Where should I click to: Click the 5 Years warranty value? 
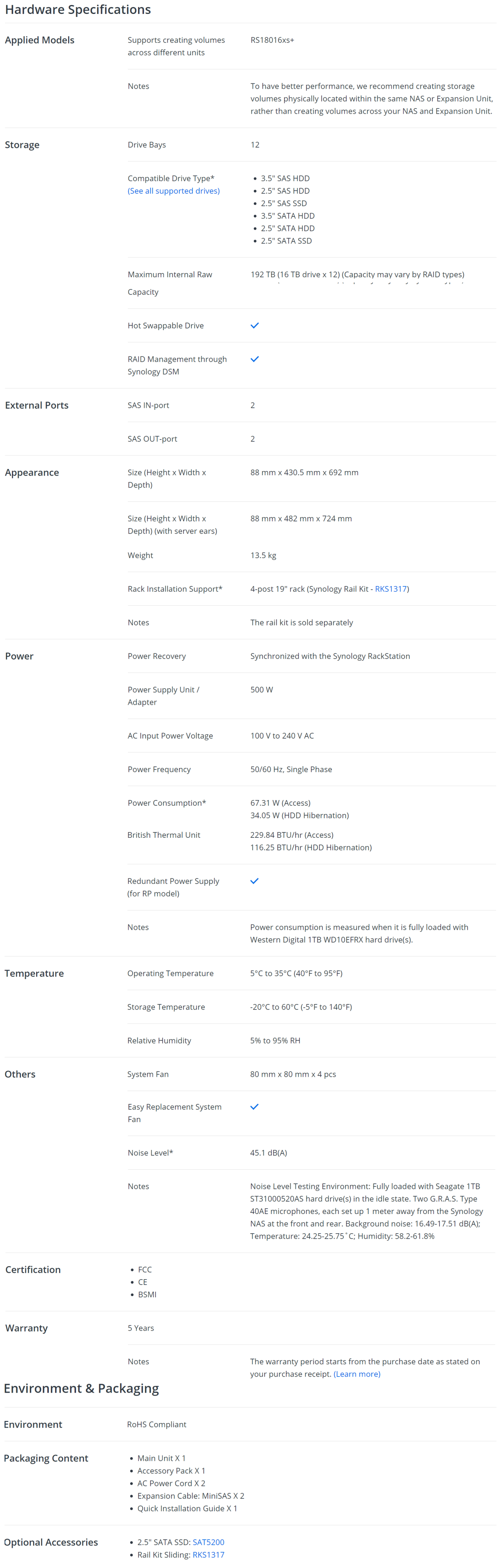[140, 1328]
